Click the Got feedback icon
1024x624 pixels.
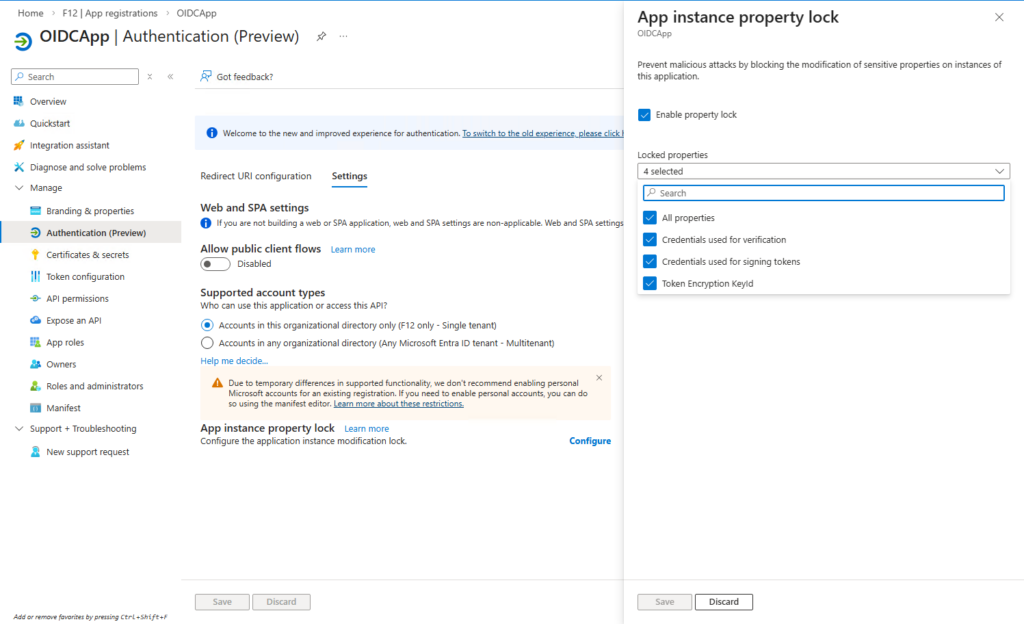206,76
